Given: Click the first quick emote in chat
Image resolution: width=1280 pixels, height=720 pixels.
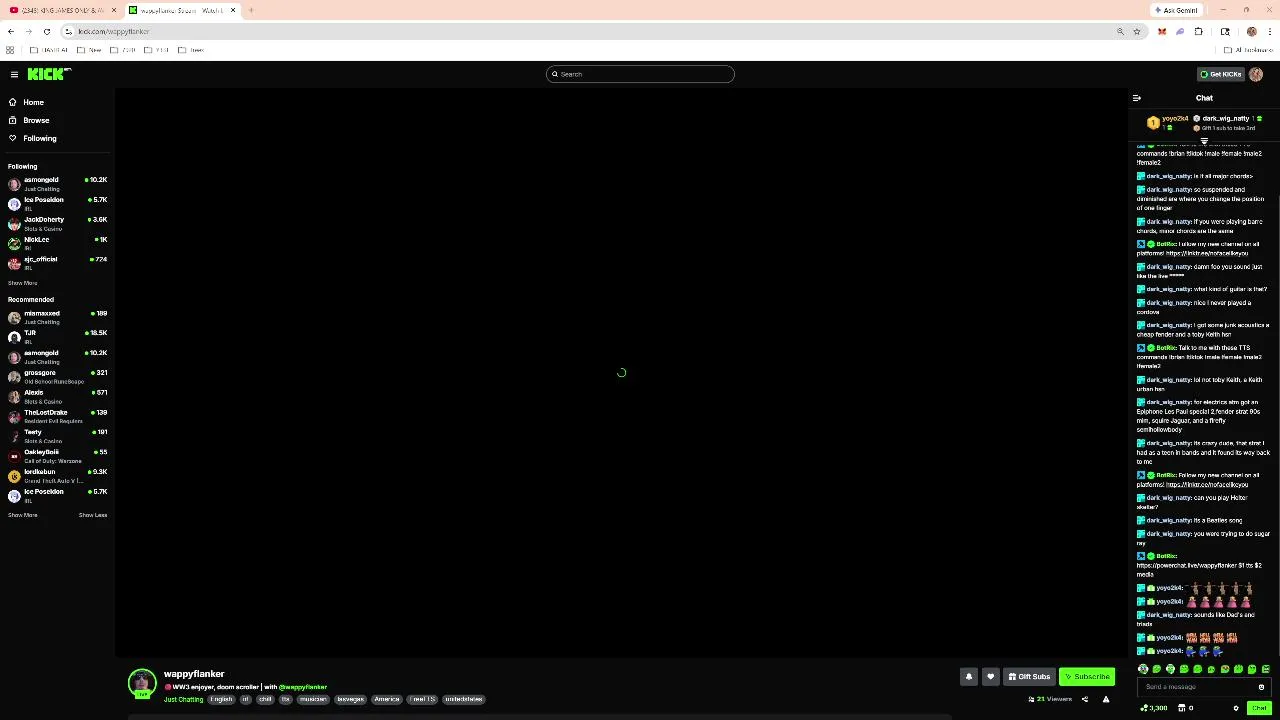Looking at the screenshot, I should click(x=1143, y=669).
